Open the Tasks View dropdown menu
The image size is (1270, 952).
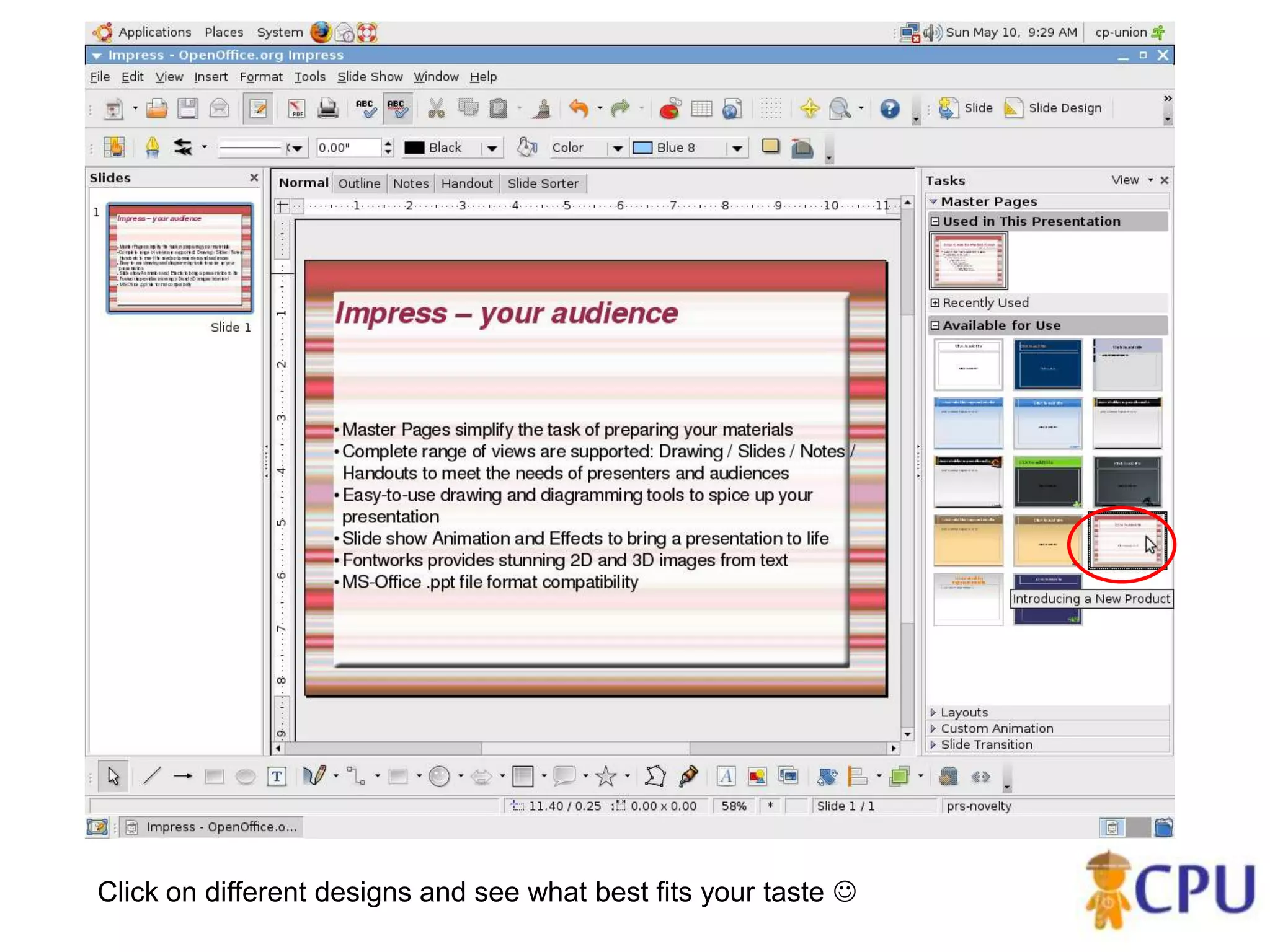(x=1132, y=180)
